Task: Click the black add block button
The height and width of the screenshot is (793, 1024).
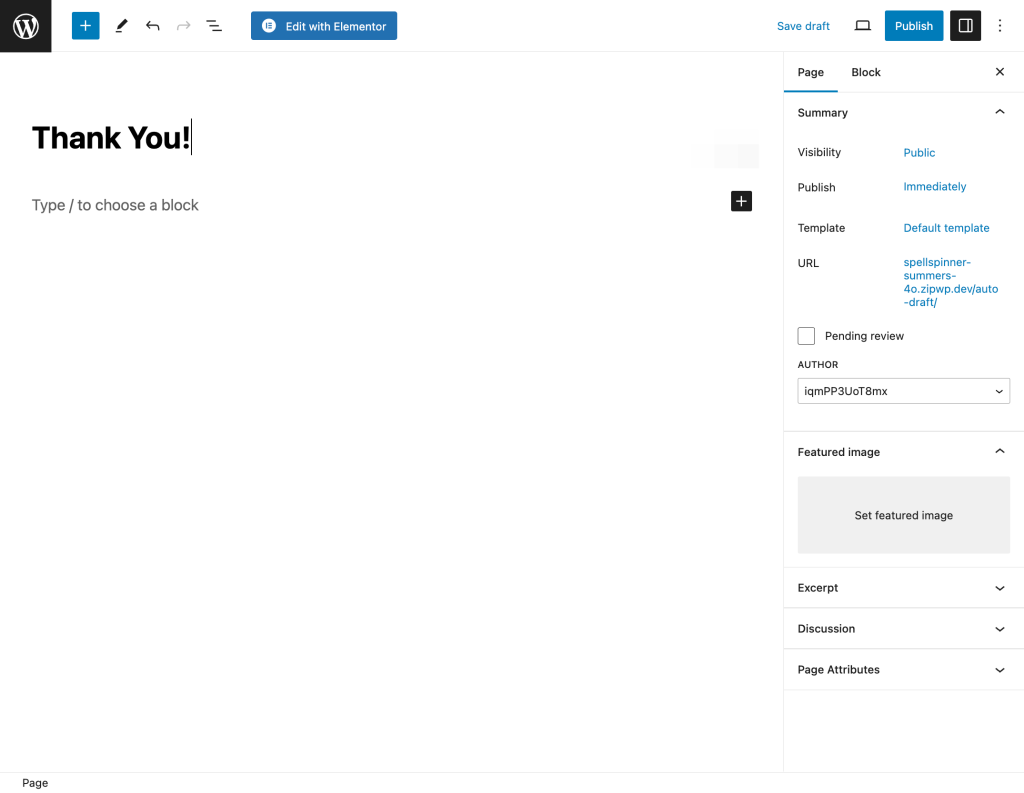Action: [741, 202]
